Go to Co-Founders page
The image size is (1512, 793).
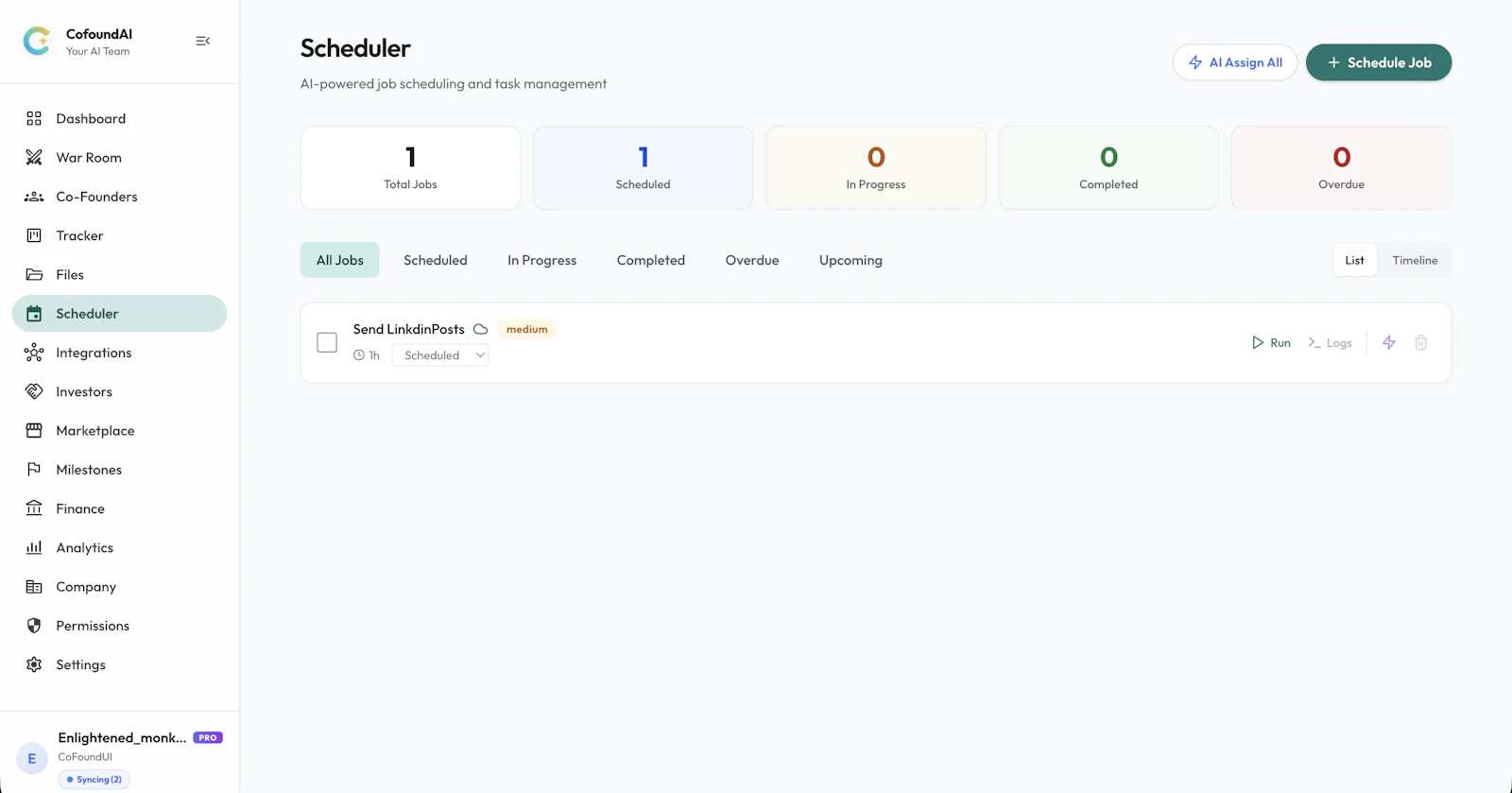[119, 197]
